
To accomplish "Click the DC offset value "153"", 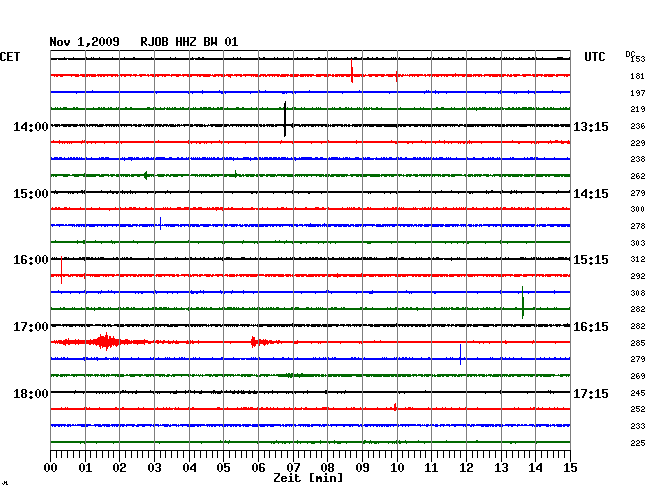I will [x=638, y=59].
